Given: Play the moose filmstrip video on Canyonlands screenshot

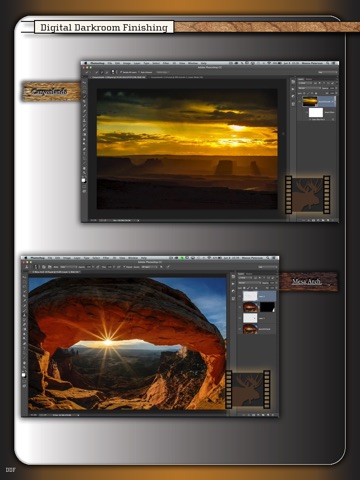Looking at the screenshot, I should pyautogui.click(x=307, y=195).
